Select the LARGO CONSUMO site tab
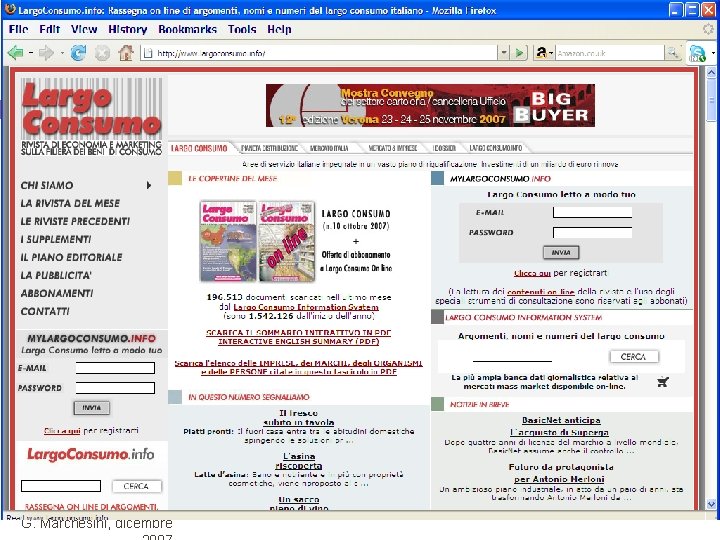The height and width of the screenshot is (540, 720). 199,148
